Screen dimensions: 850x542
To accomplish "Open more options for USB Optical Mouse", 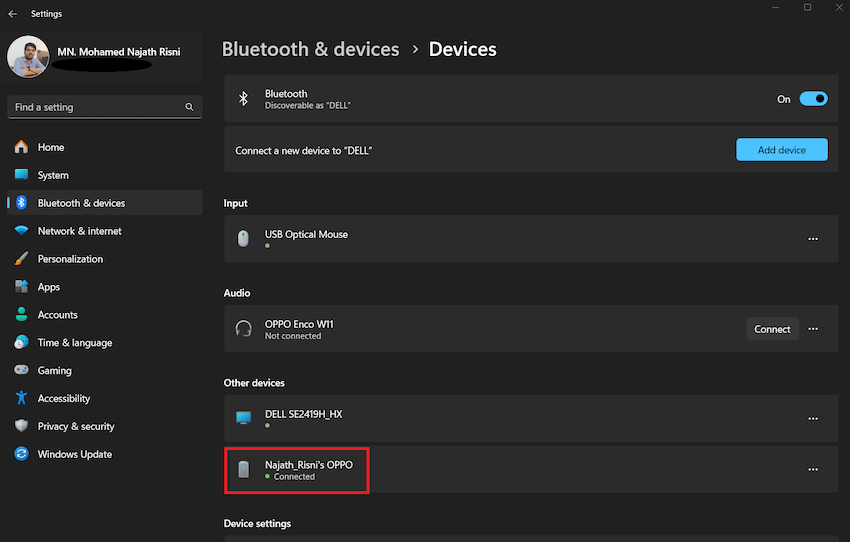I will pos(813,238).
